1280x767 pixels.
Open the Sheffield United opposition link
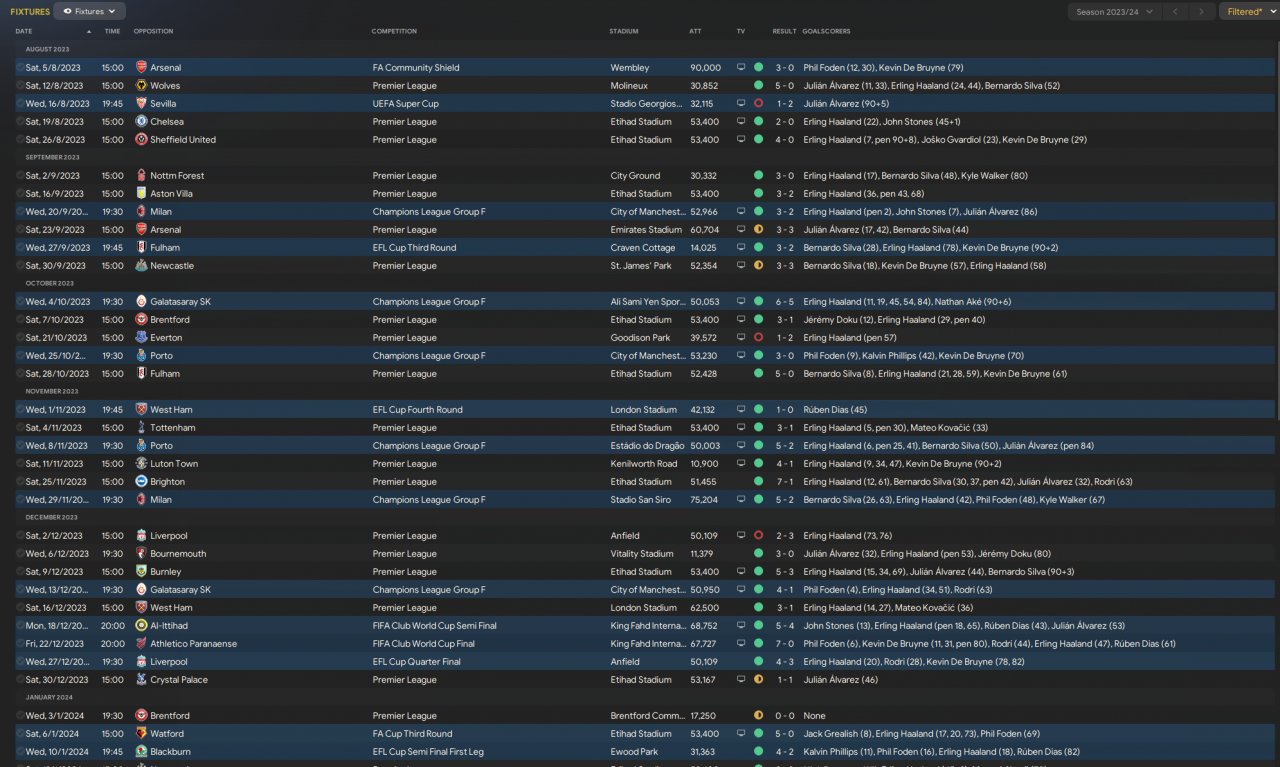click(x=183, y=140)
